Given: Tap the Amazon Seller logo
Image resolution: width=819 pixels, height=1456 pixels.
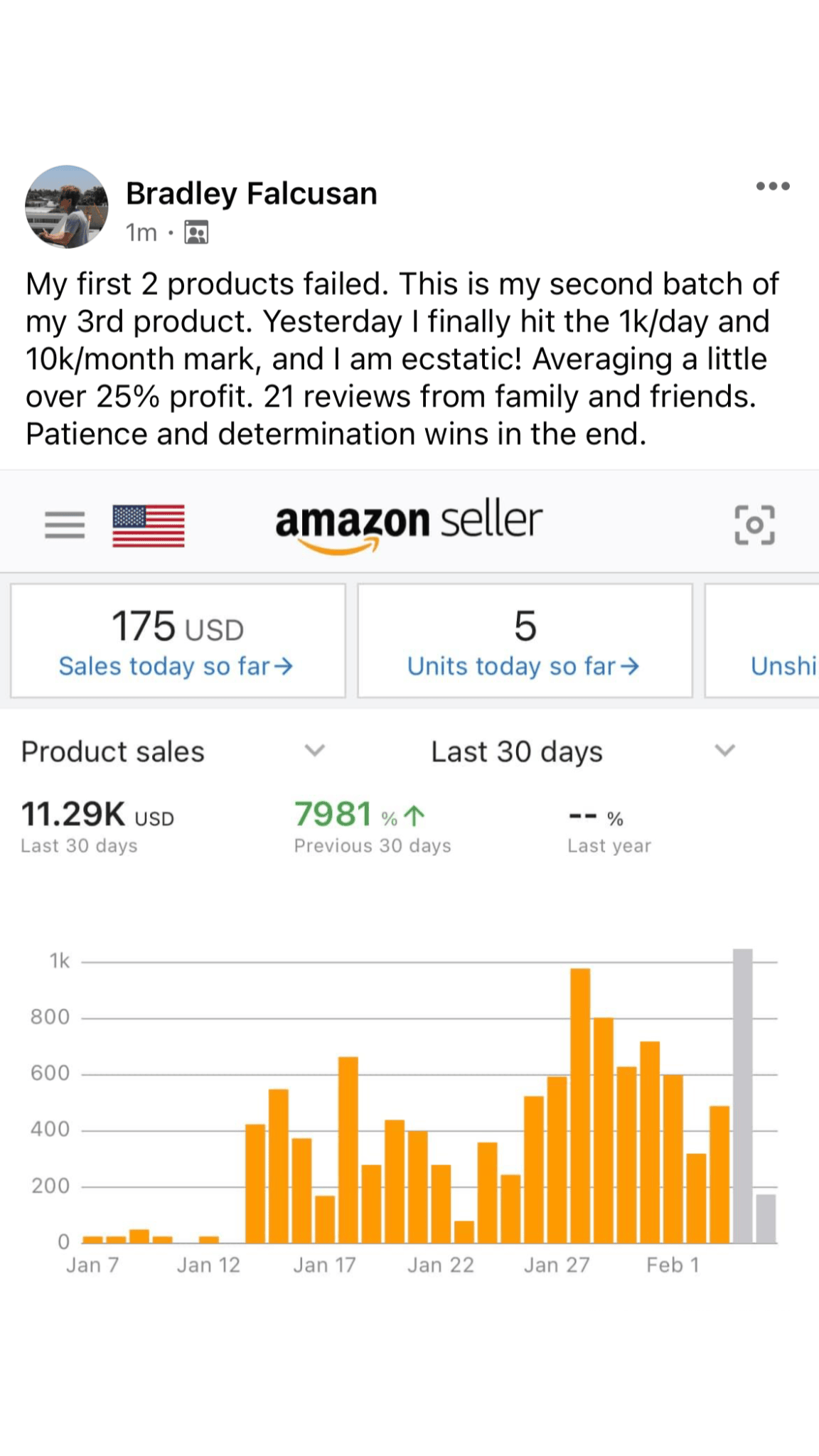Looking at the screenshot, I should click(x=409, y=524).
